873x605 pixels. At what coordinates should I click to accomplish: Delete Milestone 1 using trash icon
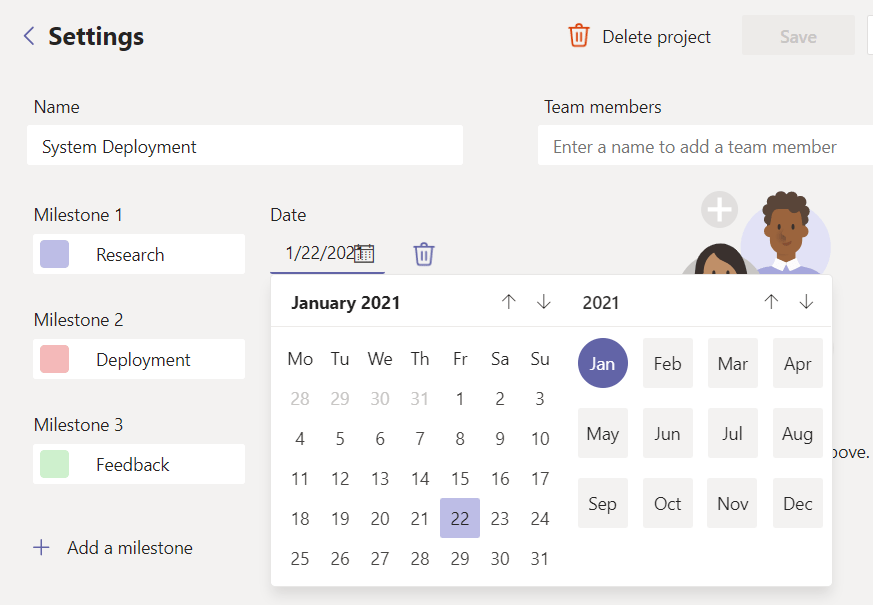(x=424, y=254)
